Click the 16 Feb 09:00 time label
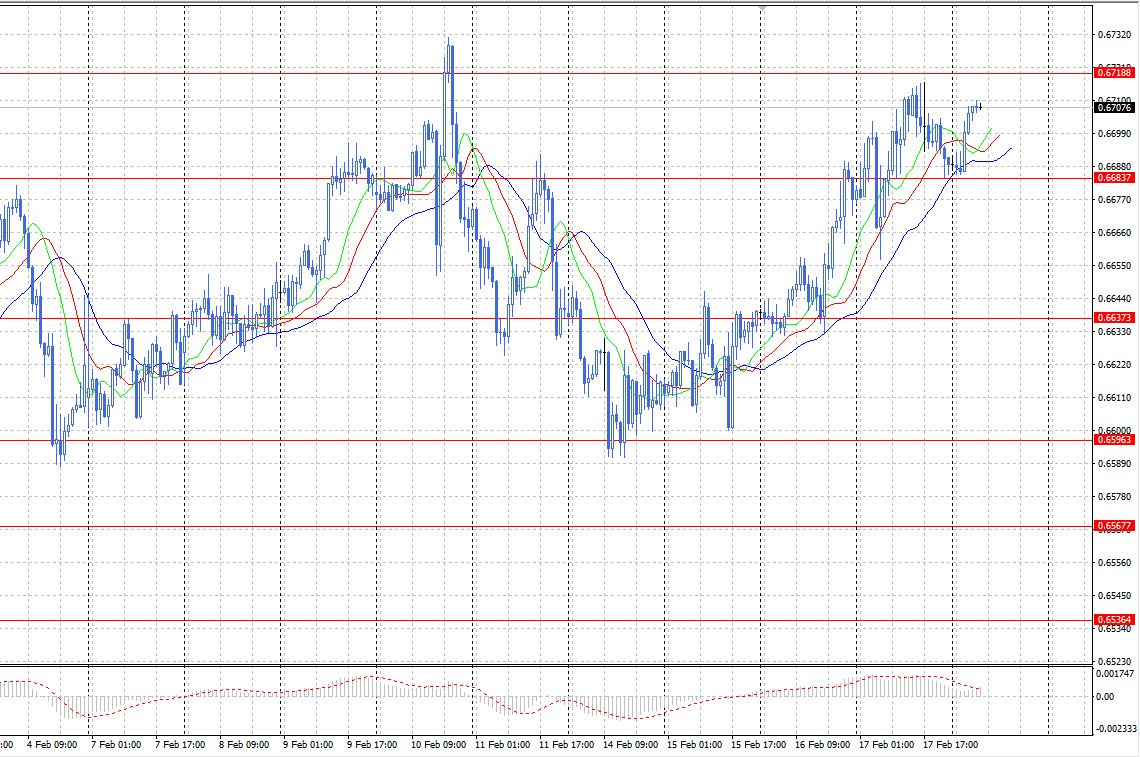Screen dimensions: 1140x757 tap(822, 745)
